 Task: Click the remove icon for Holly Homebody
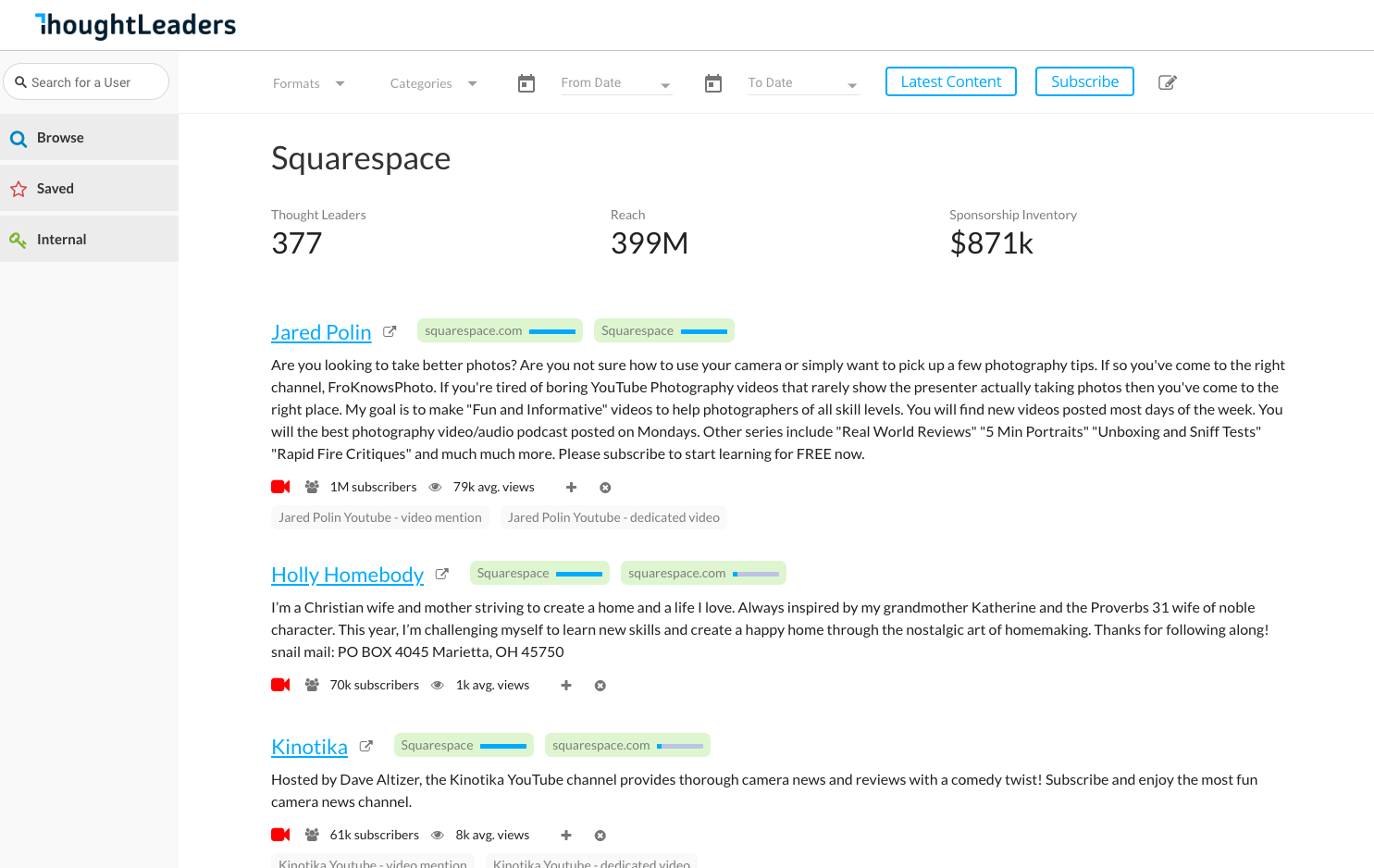point(600,686)
